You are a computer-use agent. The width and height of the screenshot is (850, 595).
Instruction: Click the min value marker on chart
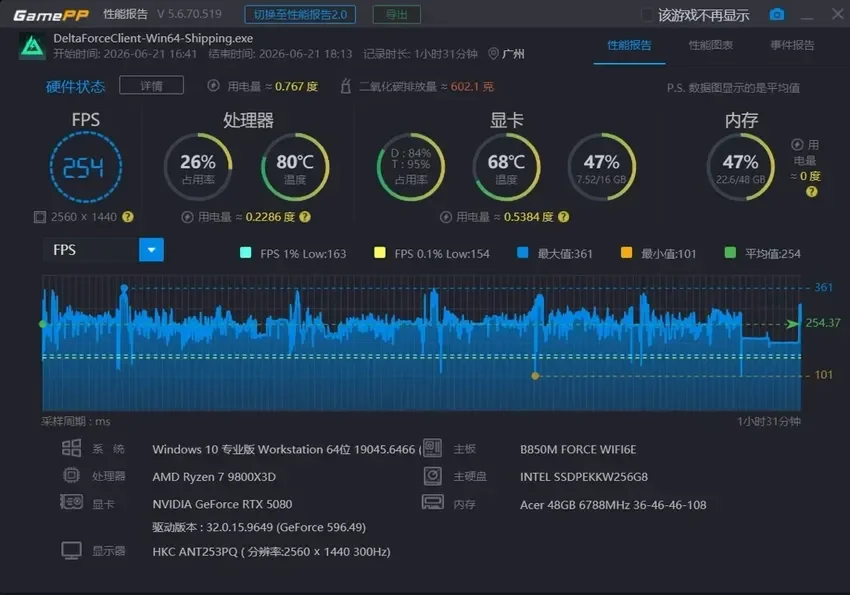(x=535, y=376)
